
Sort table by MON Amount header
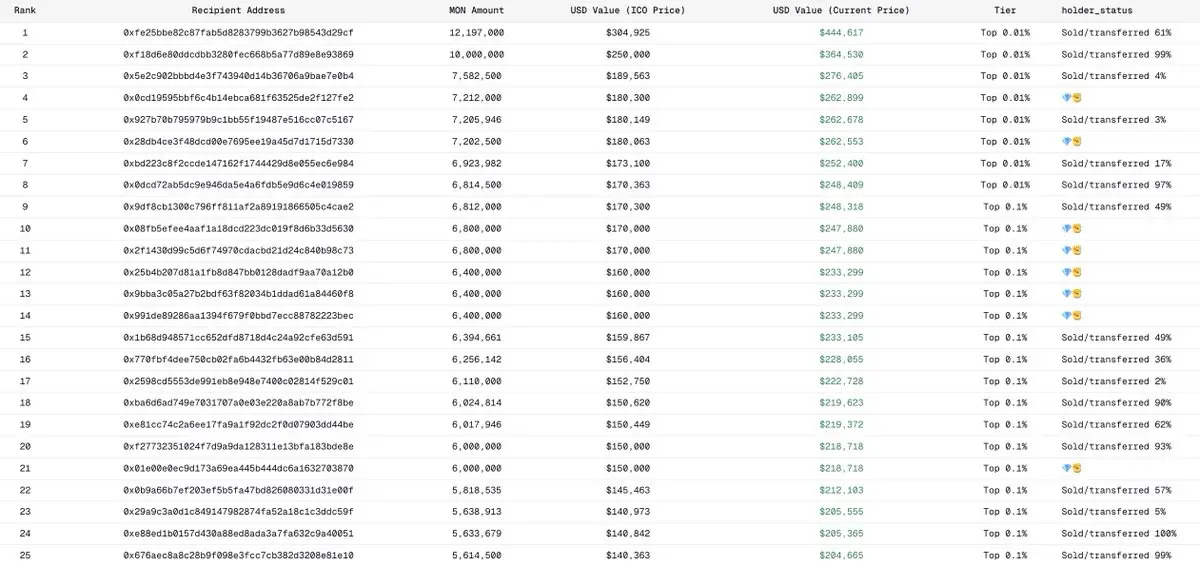click(x=476, y=10)
